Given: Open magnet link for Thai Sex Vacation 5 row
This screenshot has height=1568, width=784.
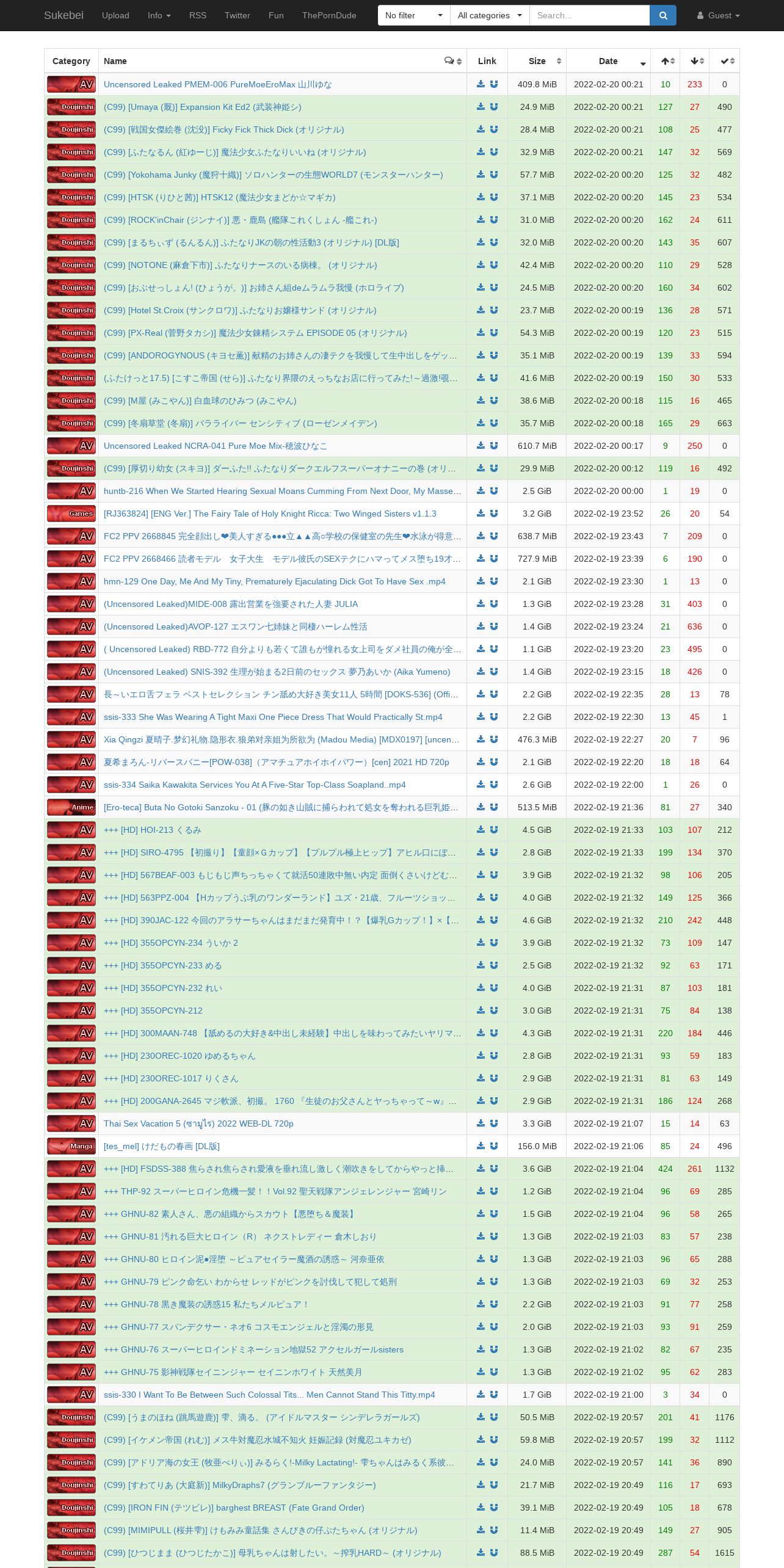Looking at the screenshot, I should pos(494,1123).
